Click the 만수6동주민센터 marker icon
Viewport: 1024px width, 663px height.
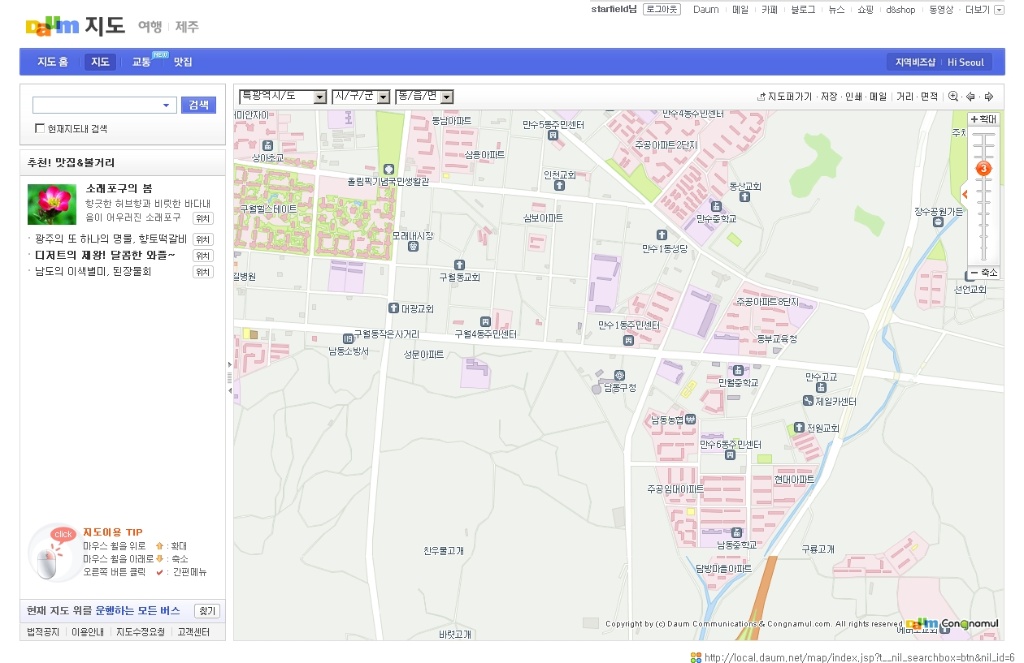tap(730, 455)
